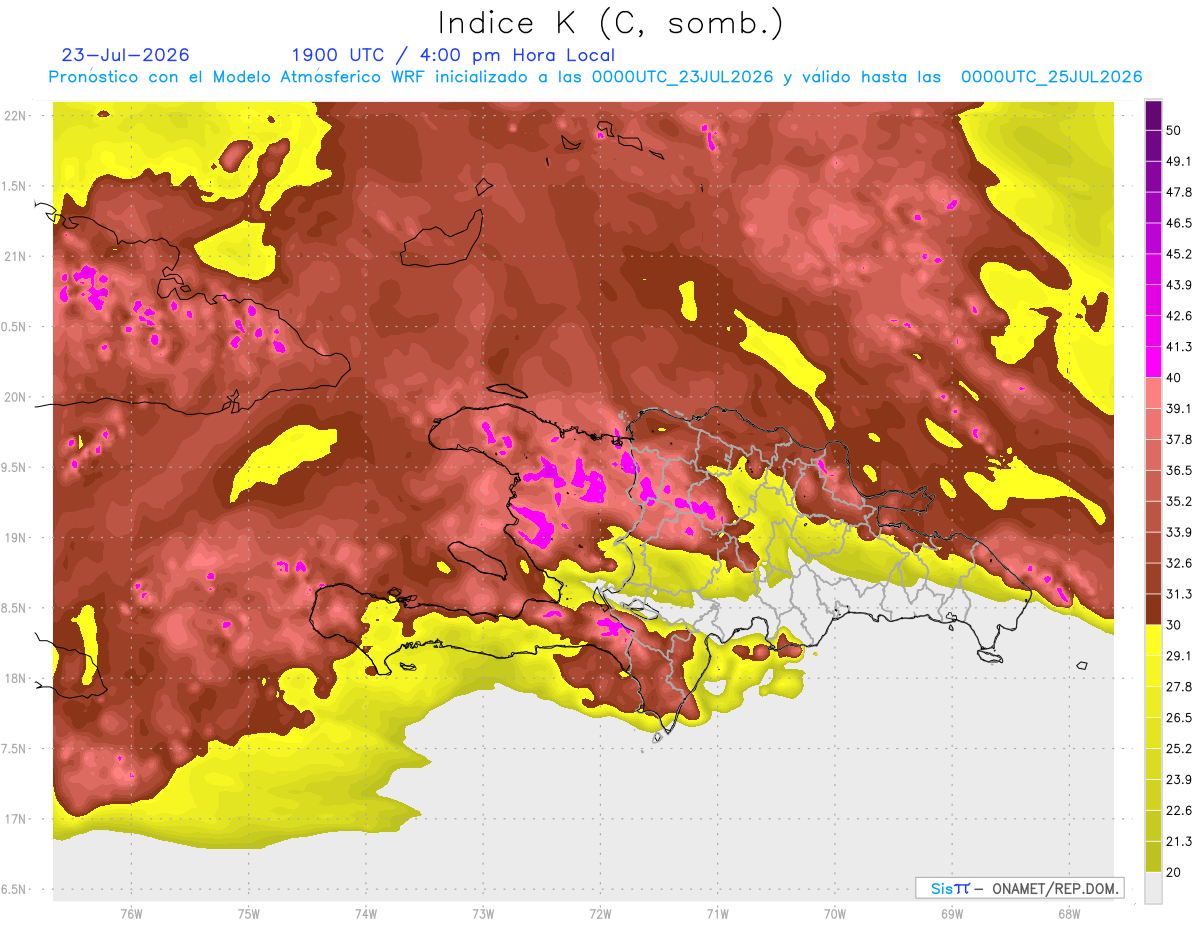Click the 'SisTT – ONAMET/REP.DOM.' credit box
The image size is (1200, 927).
click(x=1019, y=888)
